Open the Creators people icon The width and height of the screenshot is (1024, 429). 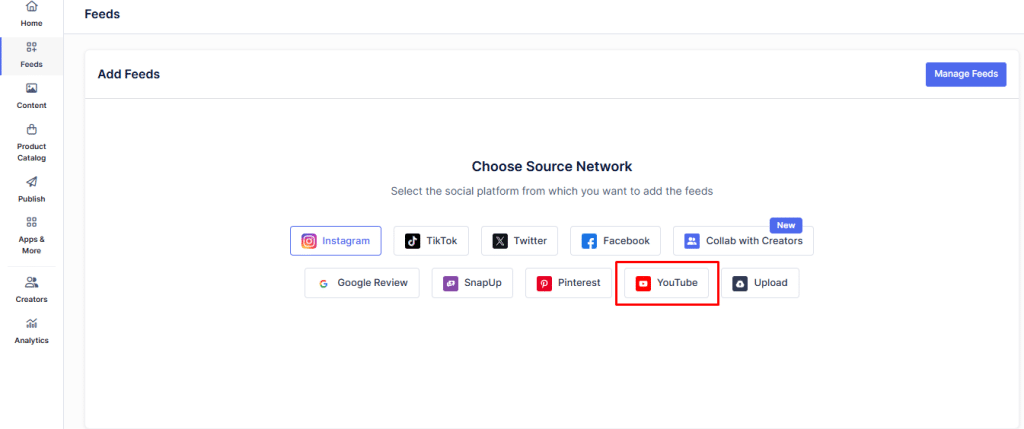click(31, 282)
